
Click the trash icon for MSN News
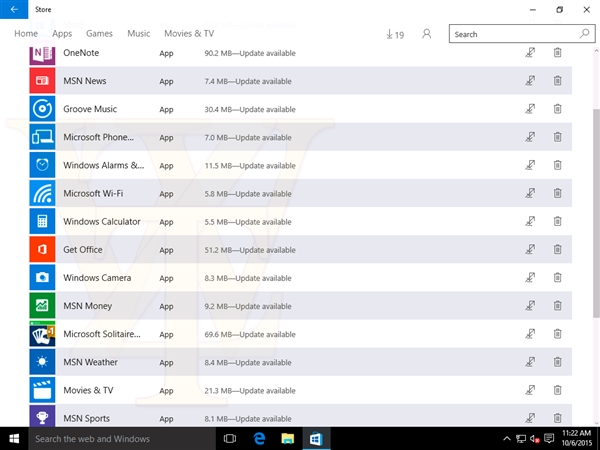click(557, 81)
